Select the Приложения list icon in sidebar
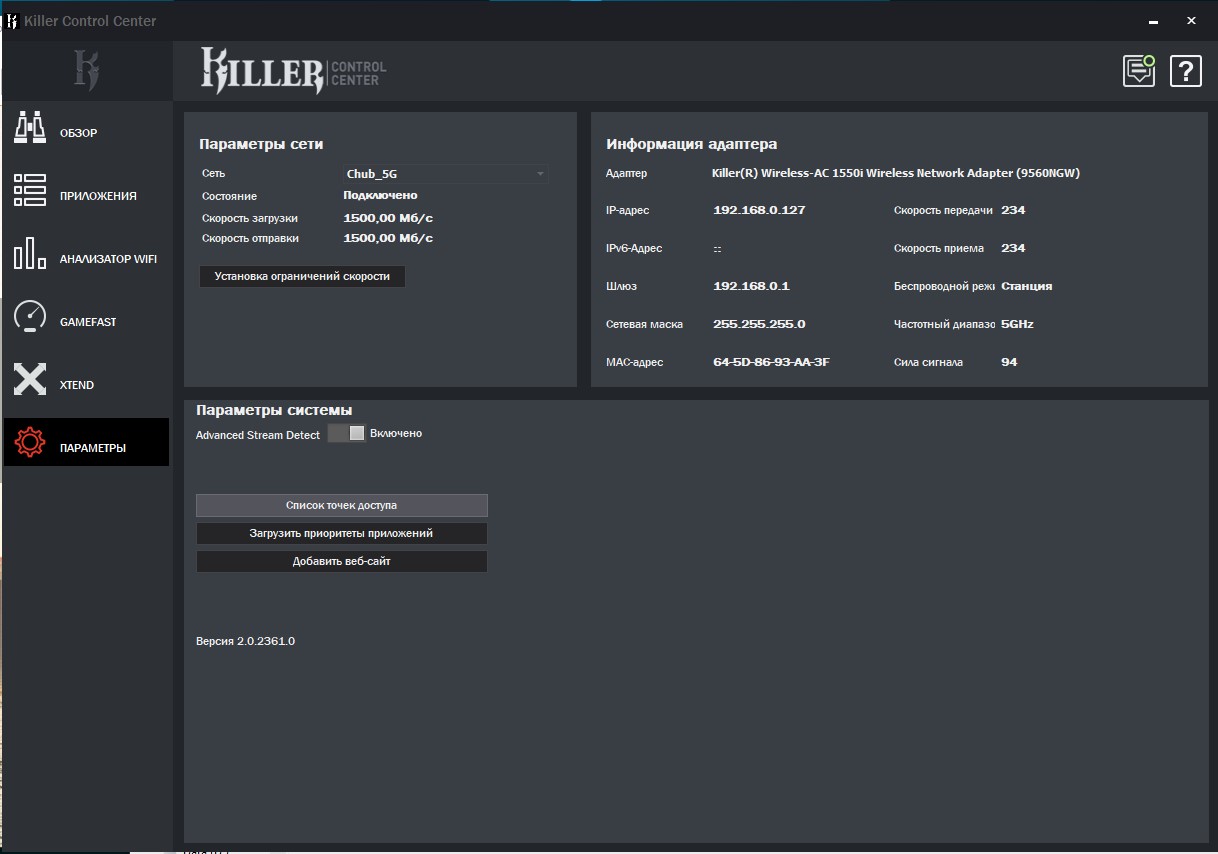 click(30, 190)
